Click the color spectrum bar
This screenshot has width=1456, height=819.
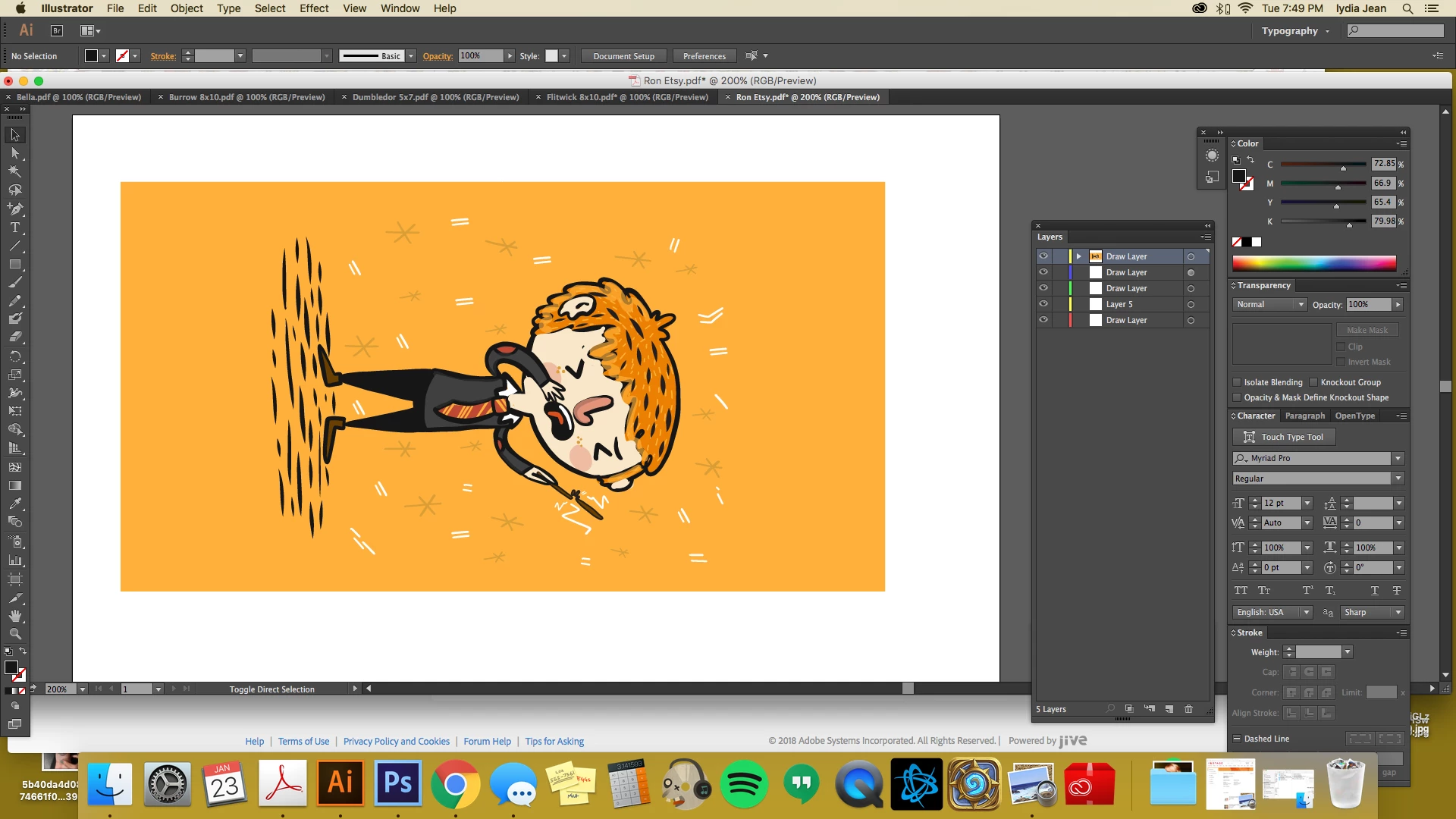point(1313,263)
